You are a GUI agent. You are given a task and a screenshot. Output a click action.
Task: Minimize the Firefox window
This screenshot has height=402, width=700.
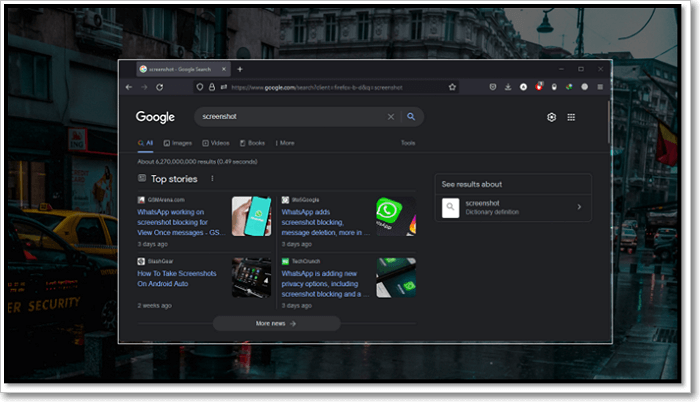[561, 69]
